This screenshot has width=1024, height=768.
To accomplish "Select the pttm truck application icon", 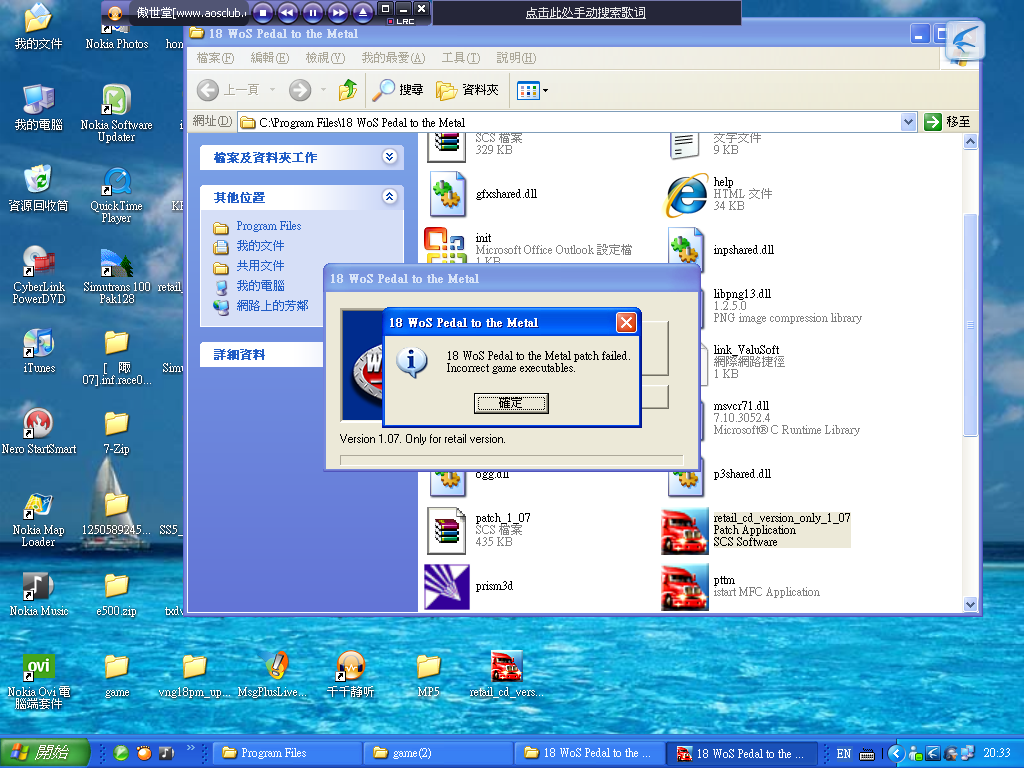I will tap(685, 586).
